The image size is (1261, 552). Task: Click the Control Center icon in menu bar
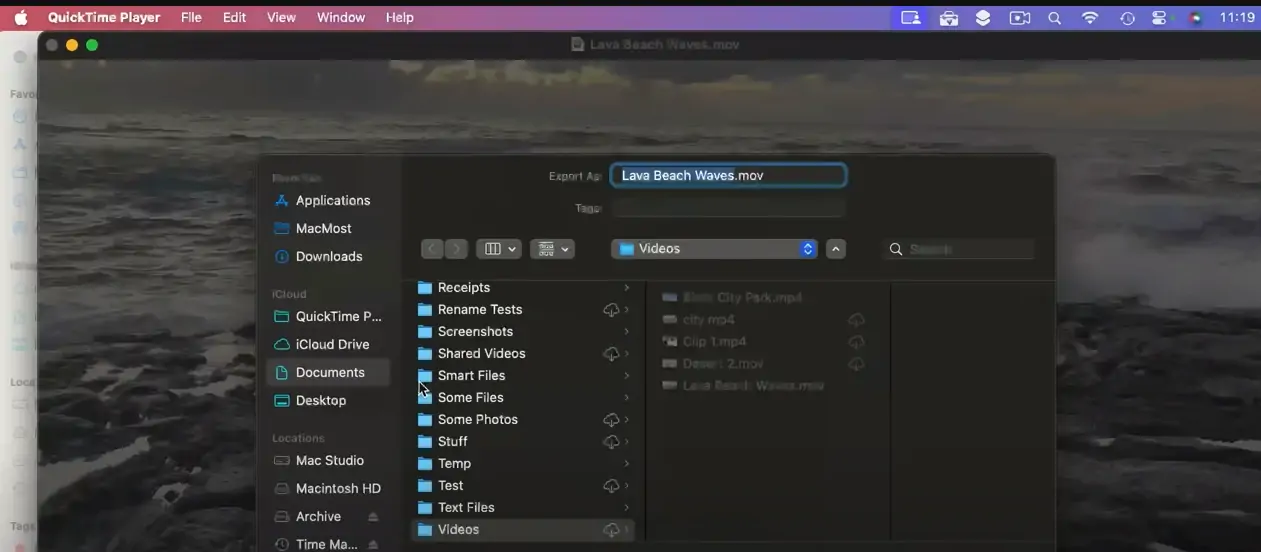pyautogui.click(x=1159, y=18)
